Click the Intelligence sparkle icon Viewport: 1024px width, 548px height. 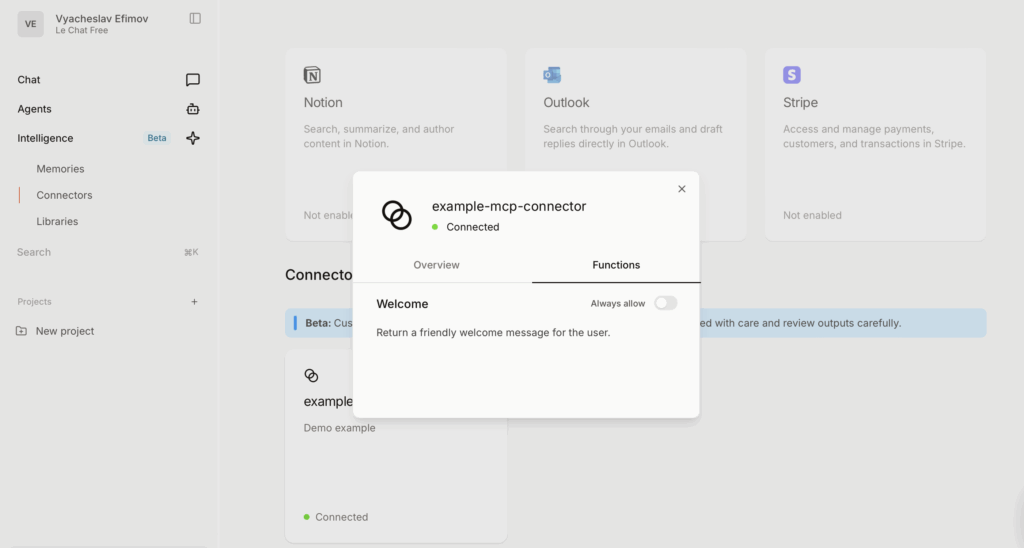[x=193, y=138]
